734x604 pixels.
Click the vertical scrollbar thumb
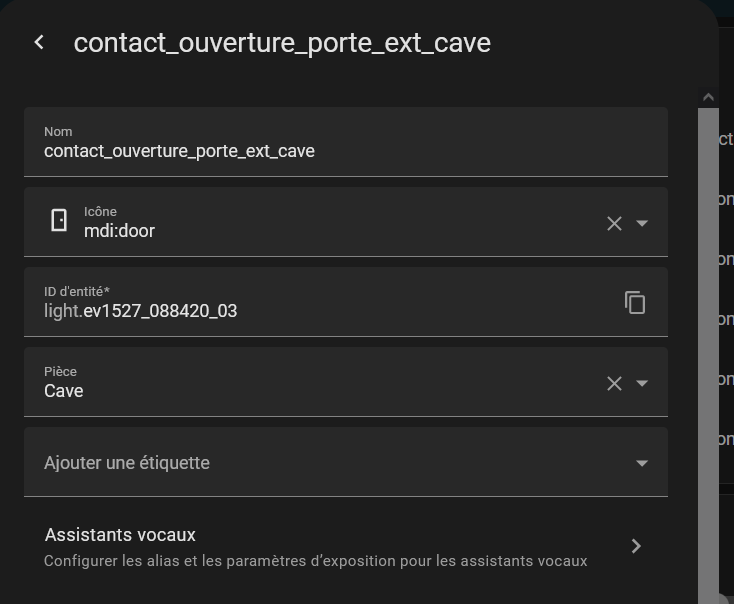point(708,356)
